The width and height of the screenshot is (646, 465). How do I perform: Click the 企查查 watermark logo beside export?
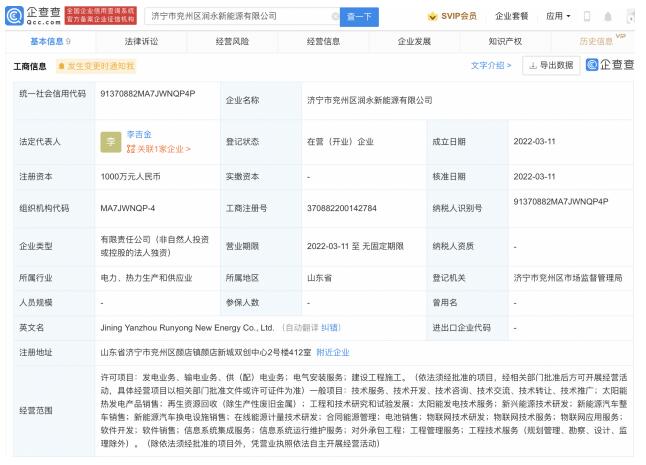(609, 65)
